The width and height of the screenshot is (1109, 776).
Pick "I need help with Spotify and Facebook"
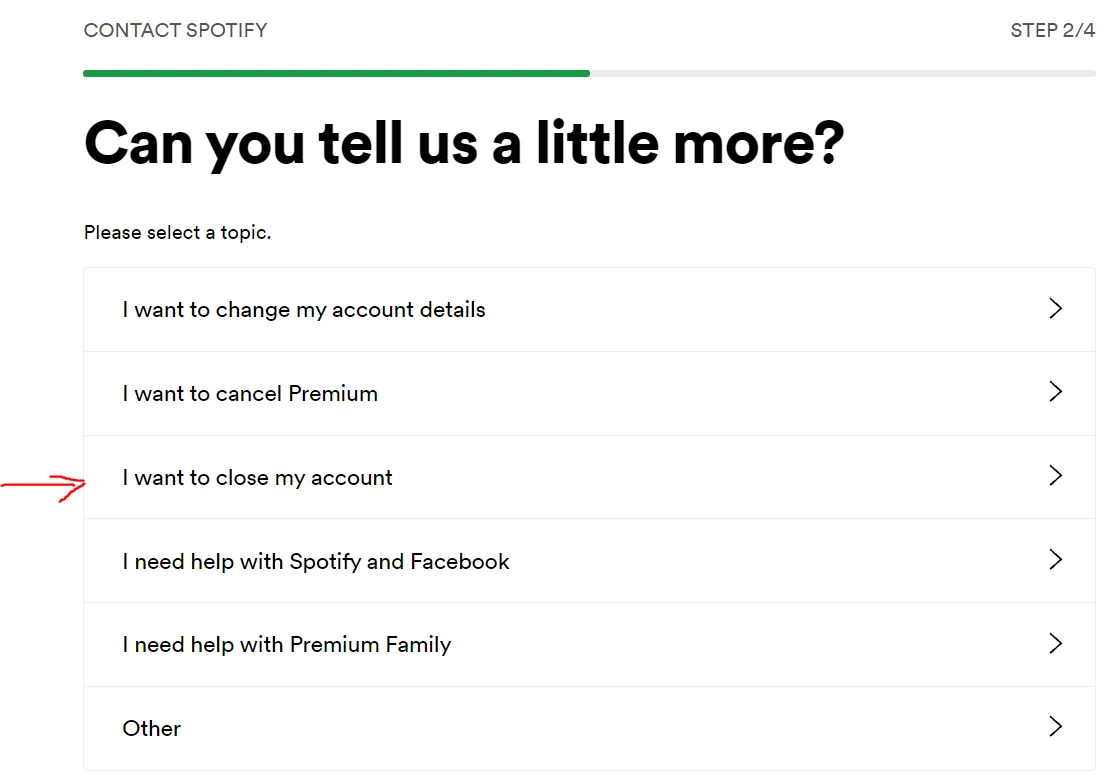click(316, 562)
